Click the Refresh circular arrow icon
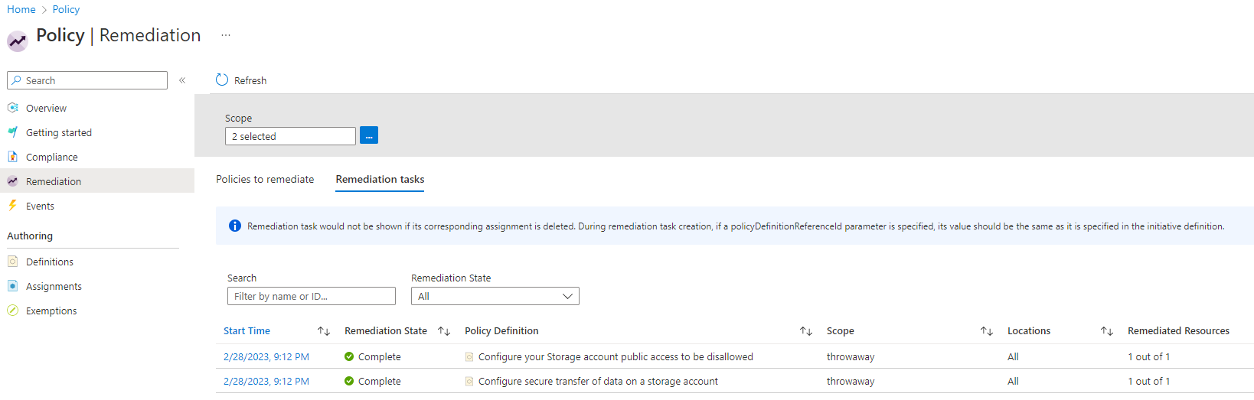The image size is (1254, 400). [x=222, y=80]
